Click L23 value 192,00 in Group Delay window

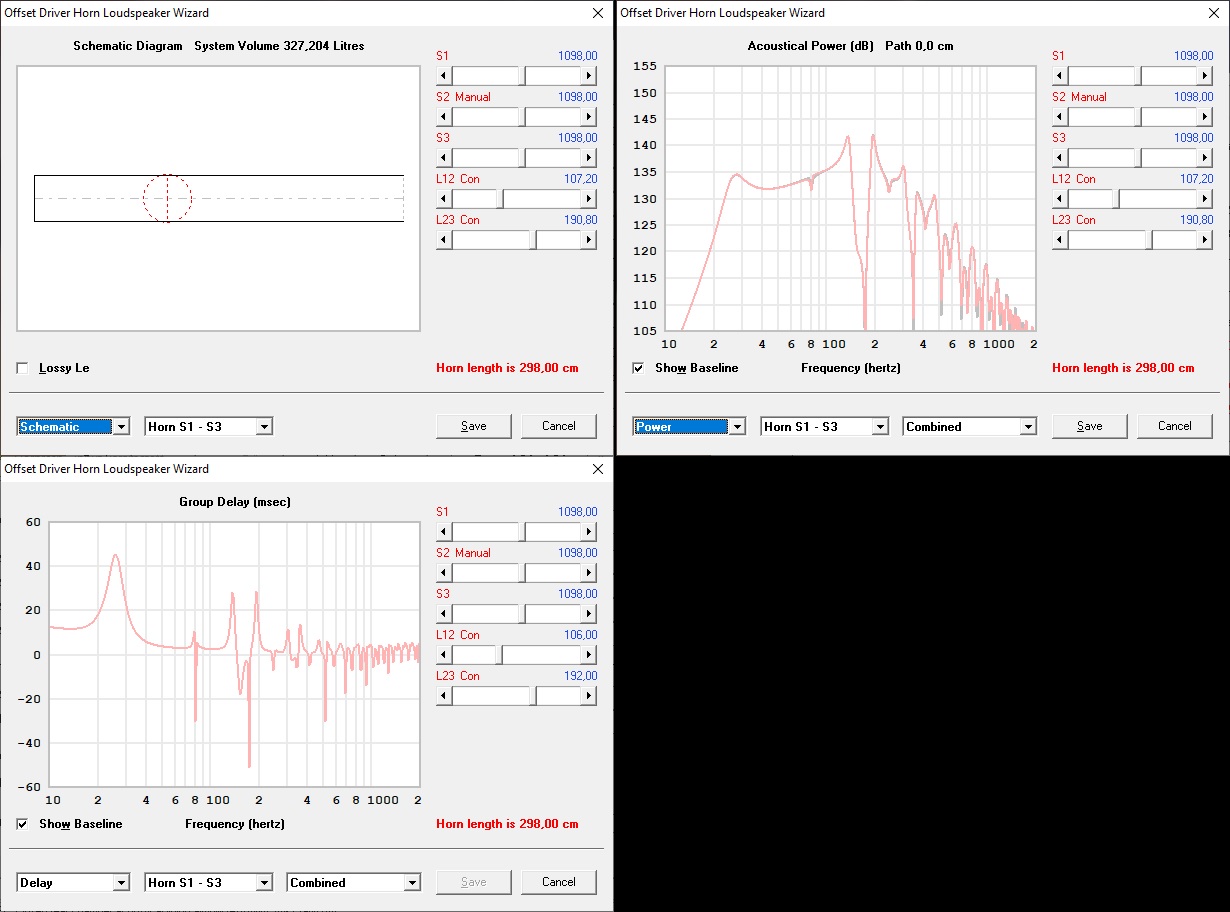(x=581, y=676)
